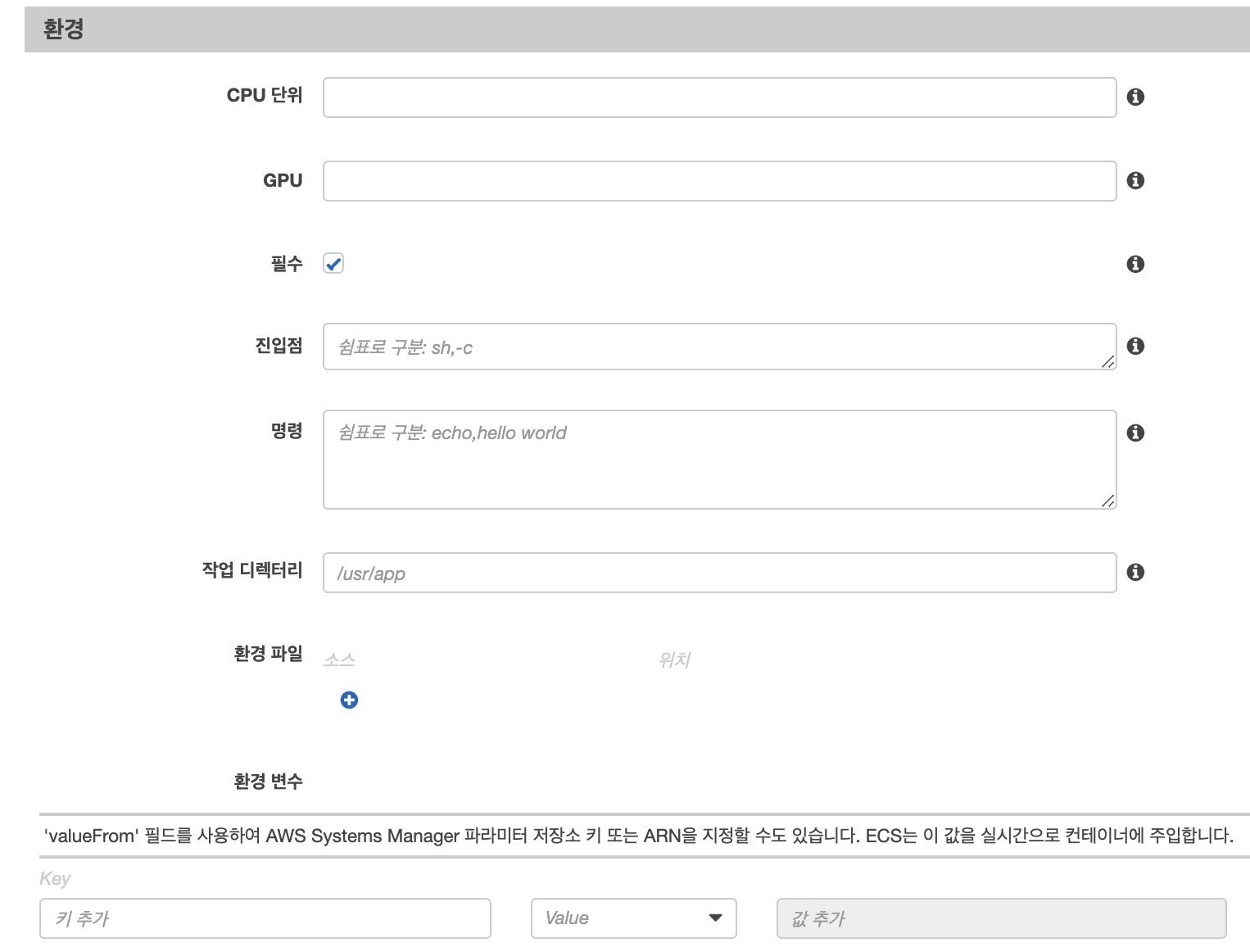Focus the CPU 단위 input field
This screenshot has width=1250, height=952.
tap(720, 97)
